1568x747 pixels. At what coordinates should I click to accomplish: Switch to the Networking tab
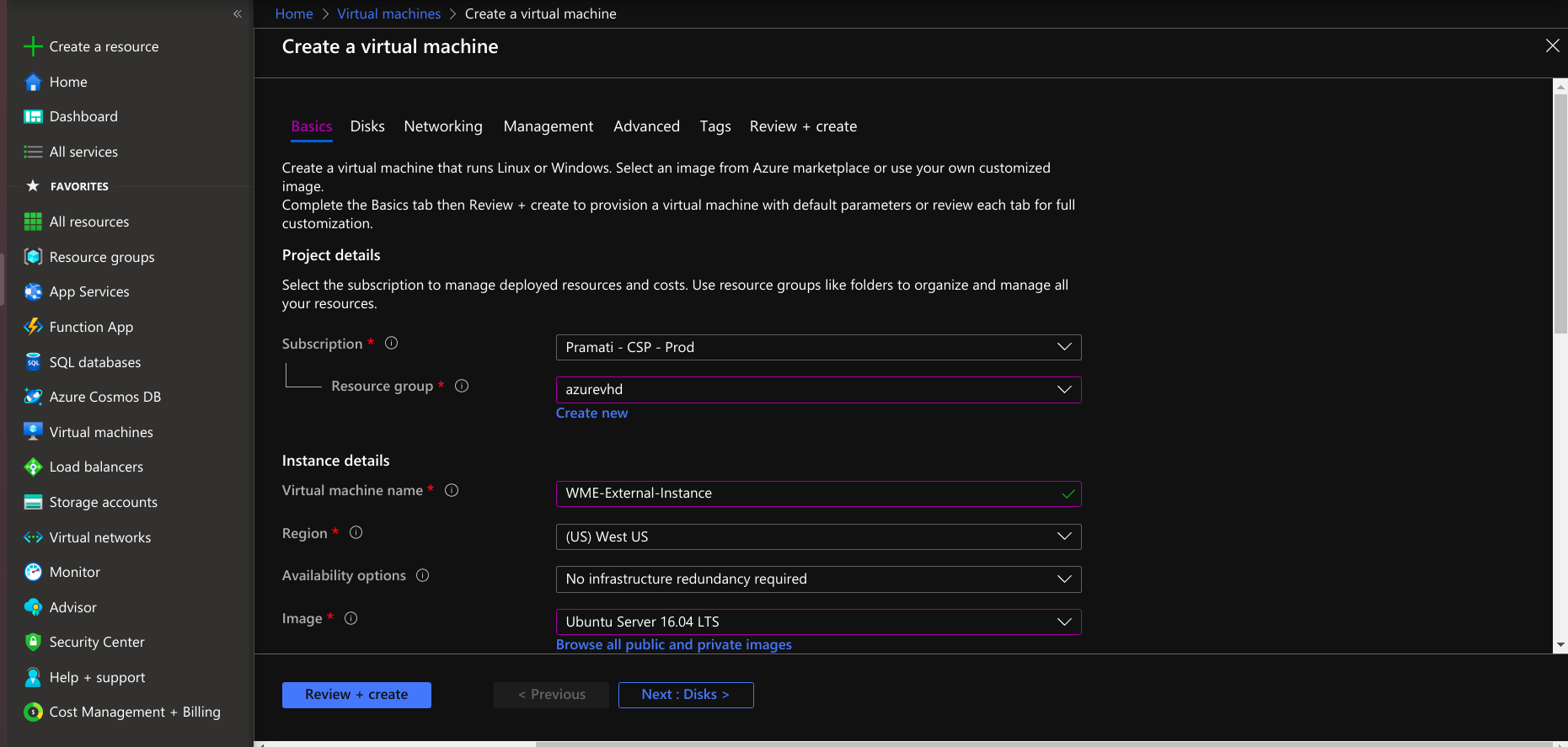[443, 126]
